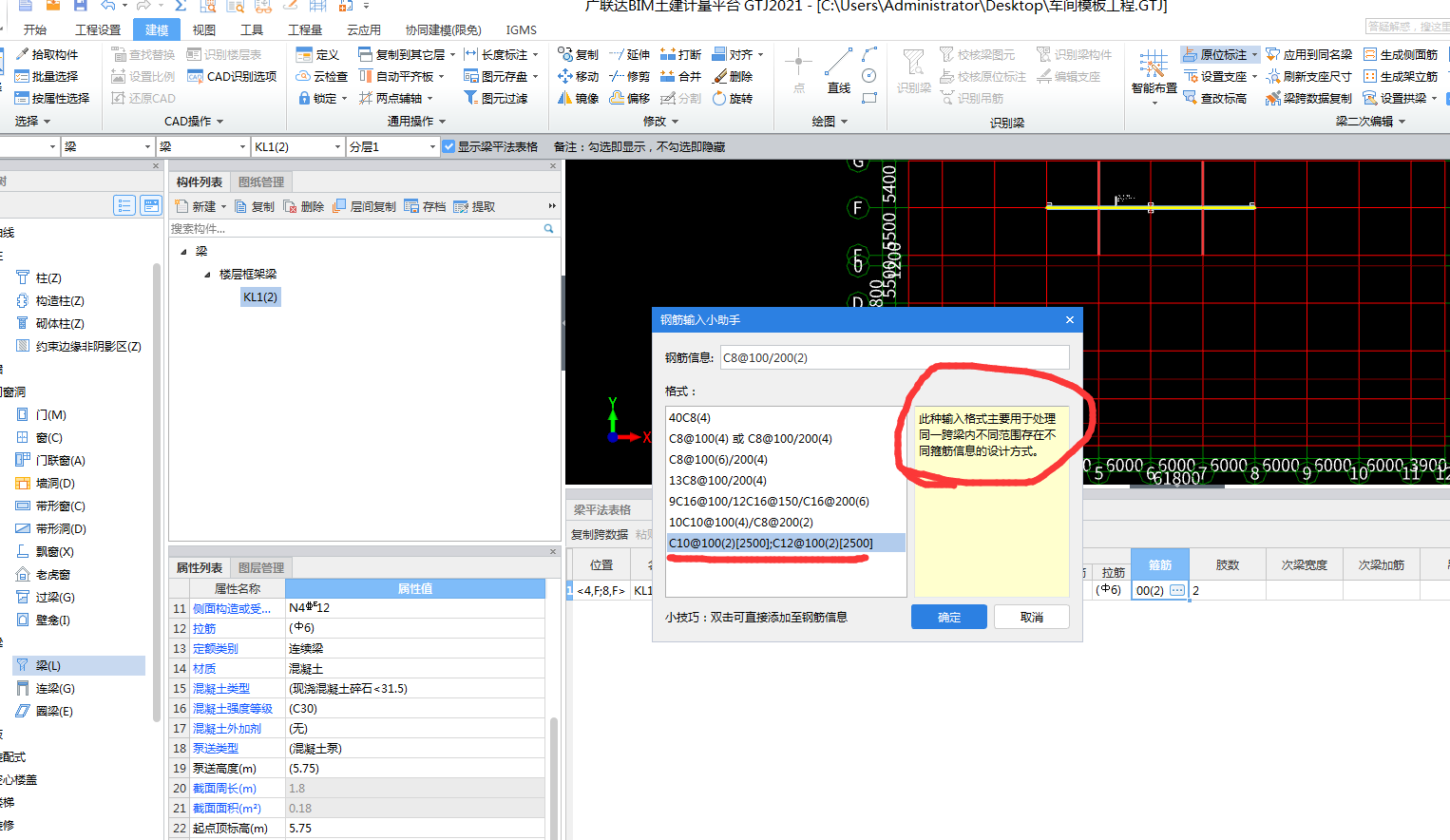Collapse the 楼层框架梁 tree node
This screenshot has height=840, width=1450.
point(207,275)
